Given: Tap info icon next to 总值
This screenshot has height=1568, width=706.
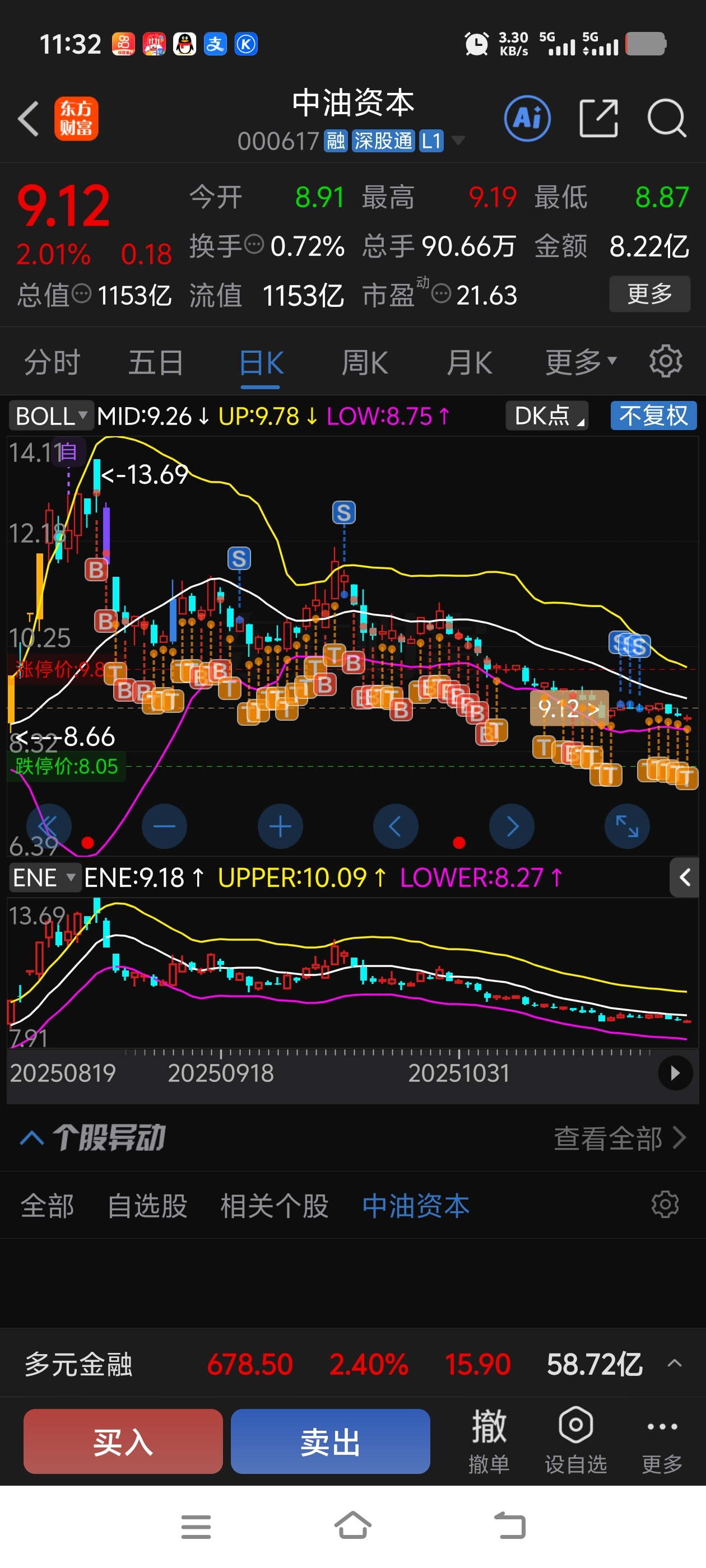Looking at the screenshot, I should coord(82,294).
